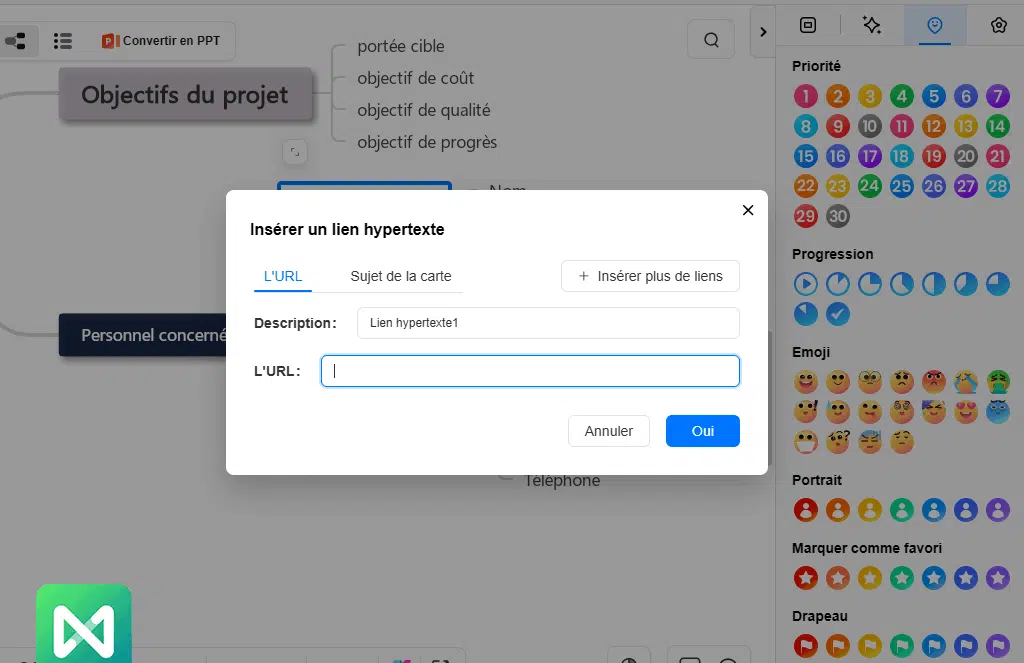Screen dimensions: 1024x663
Task: Switch to the L'URL tab
Action: coord(283,276)
